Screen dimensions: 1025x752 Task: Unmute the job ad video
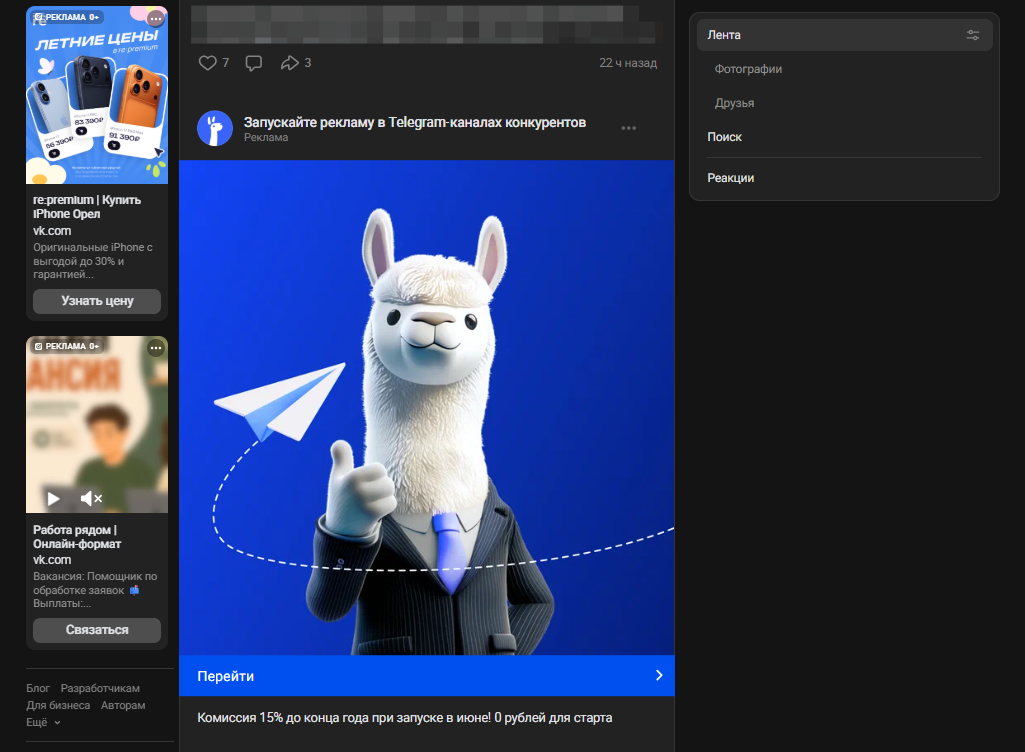point(91,498)
